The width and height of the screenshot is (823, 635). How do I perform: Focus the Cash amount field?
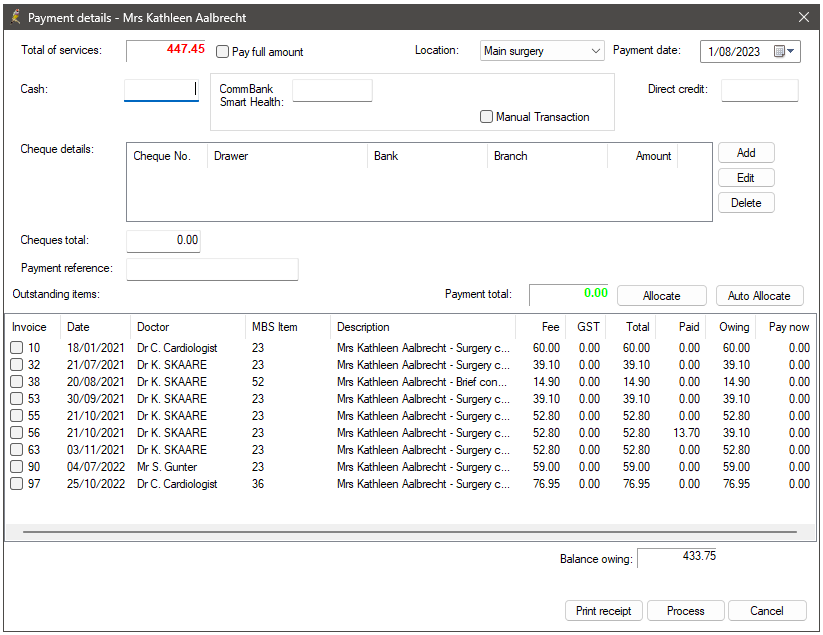[x=162, y=89]
